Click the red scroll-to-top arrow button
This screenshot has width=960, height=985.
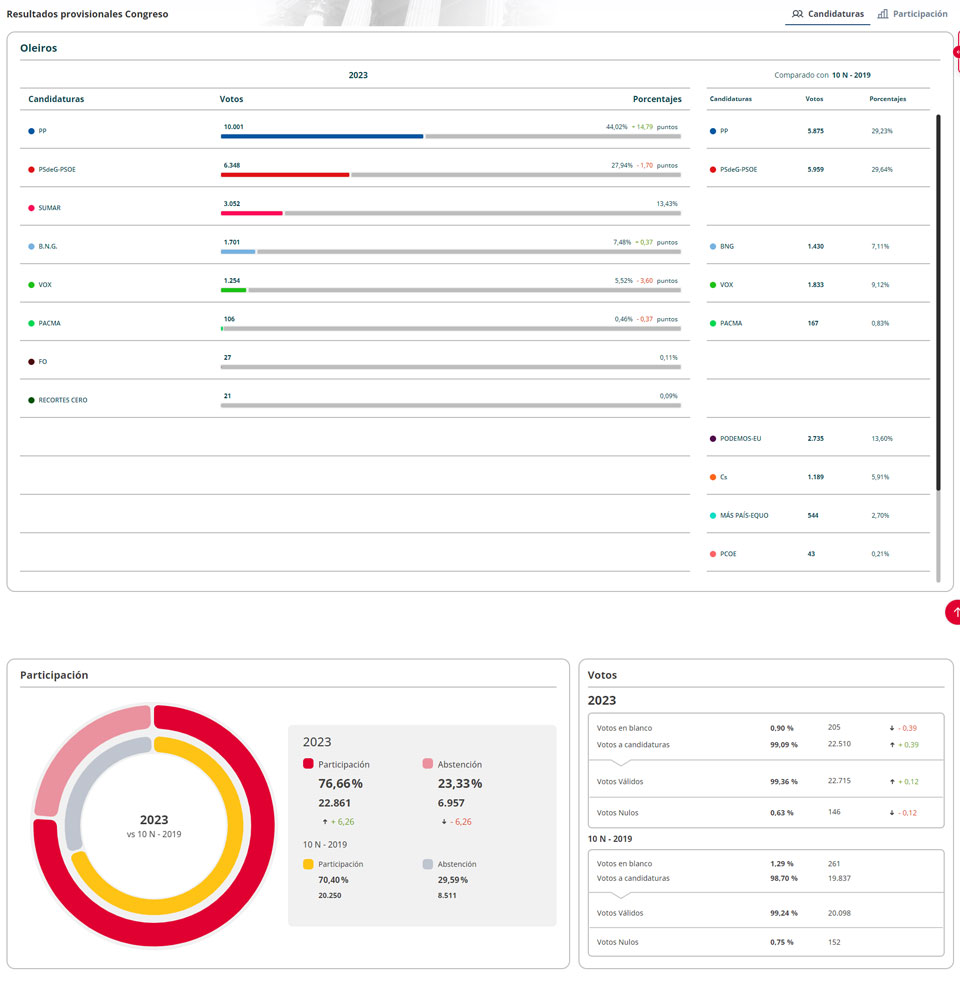[x=953, y=612]
